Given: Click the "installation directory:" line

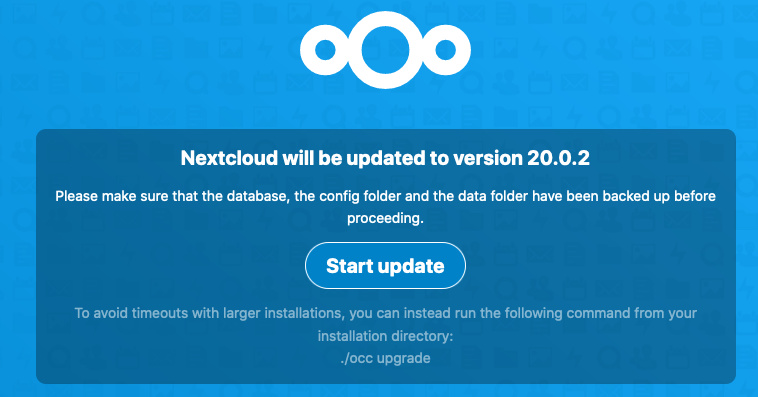Looking at the screenshot, I should [385, 336].
